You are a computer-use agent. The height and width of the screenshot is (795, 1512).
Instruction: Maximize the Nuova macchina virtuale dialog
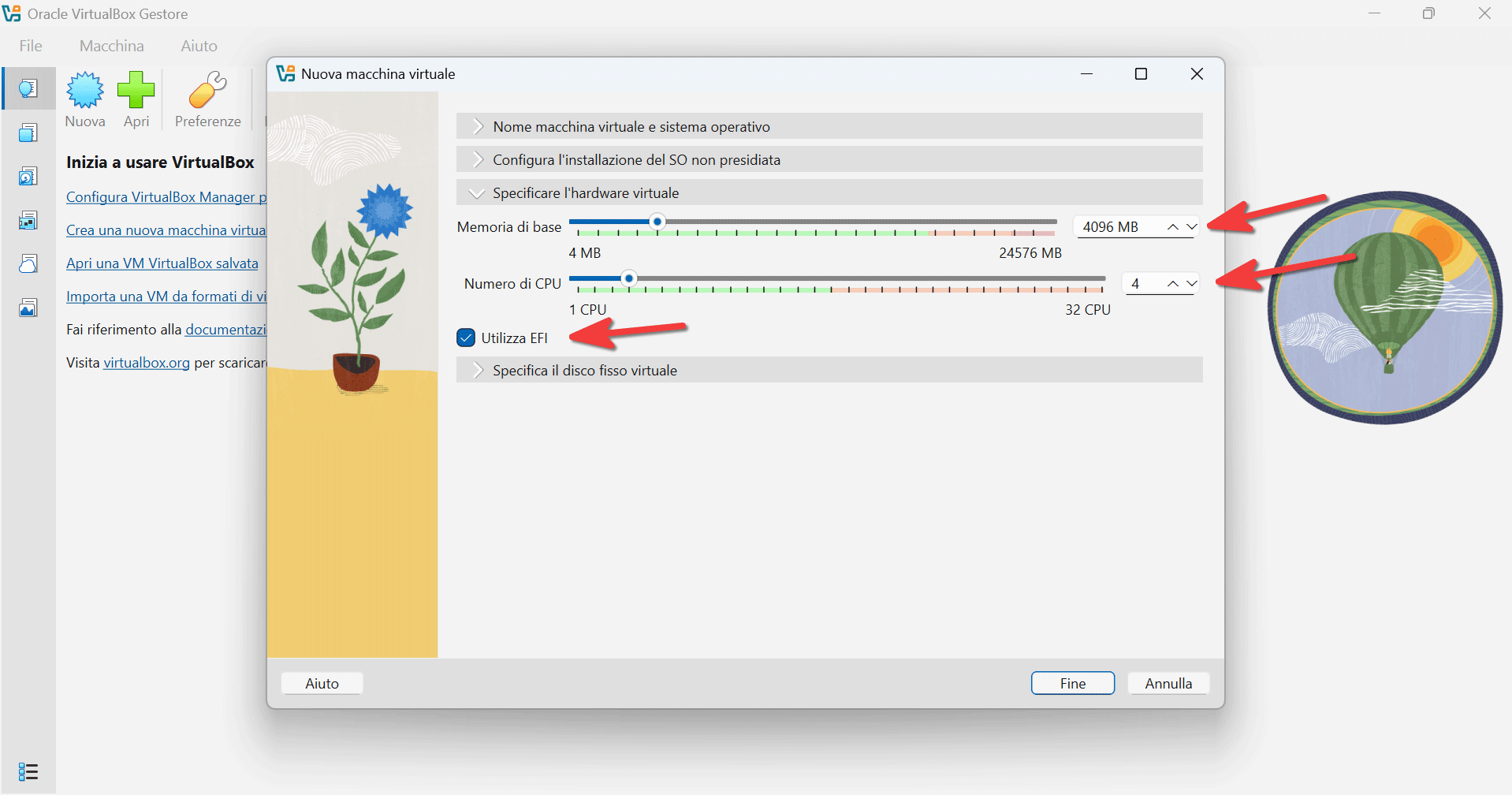[x=1141, y=73]
